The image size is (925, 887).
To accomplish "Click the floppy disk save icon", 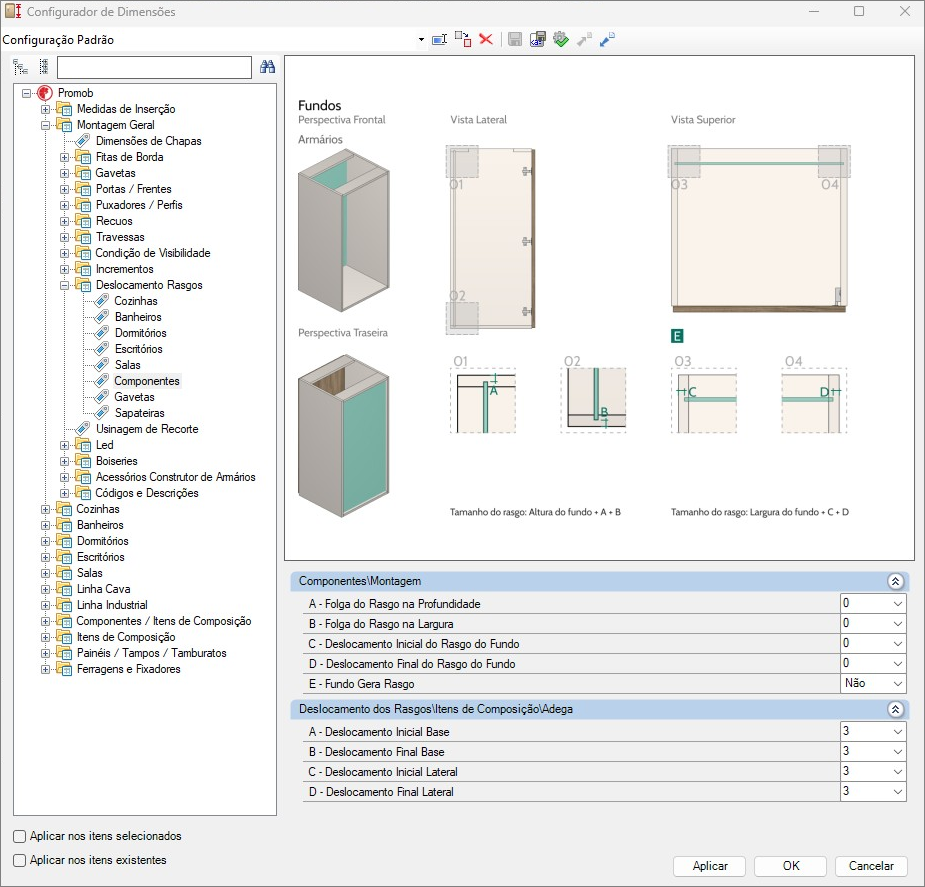I will tap(514, 39).
